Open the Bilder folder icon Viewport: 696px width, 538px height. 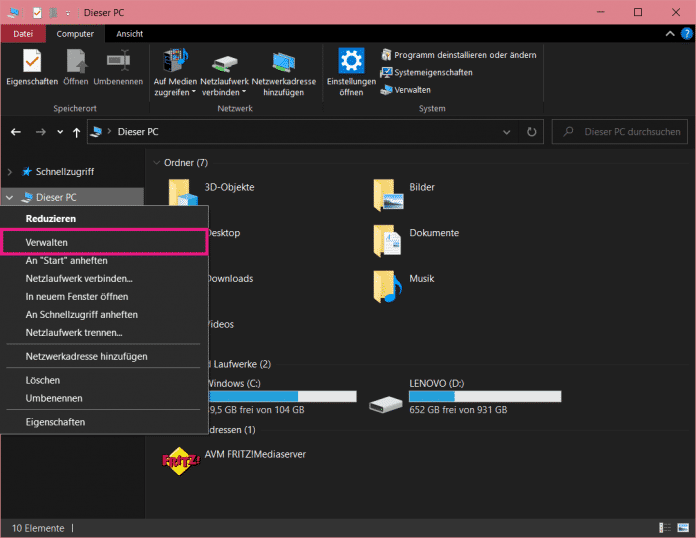pos(388,195)
